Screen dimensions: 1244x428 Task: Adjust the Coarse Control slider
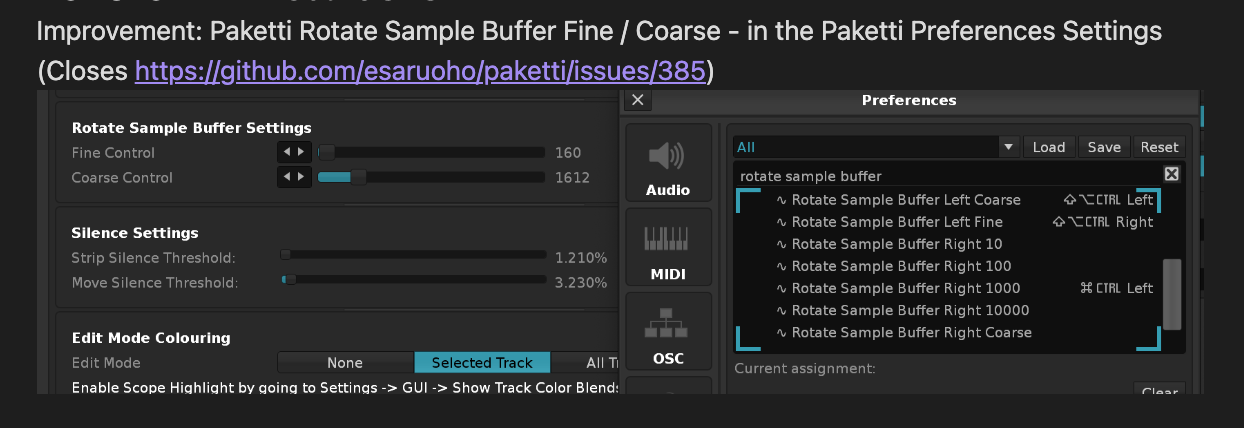432,178
